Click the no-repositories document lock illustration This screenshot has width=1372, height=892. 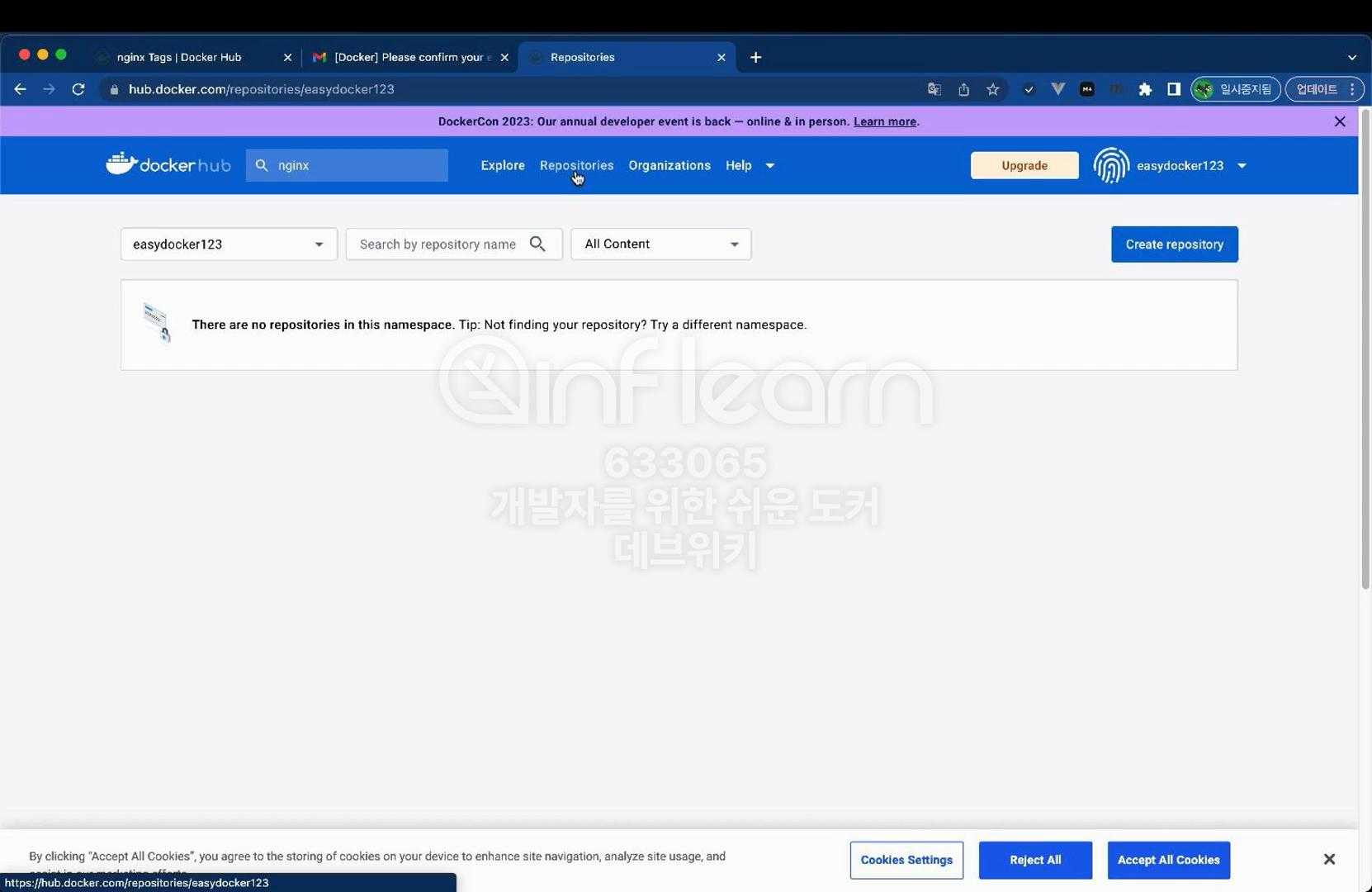pyautogui.click(x=157, y=322)
